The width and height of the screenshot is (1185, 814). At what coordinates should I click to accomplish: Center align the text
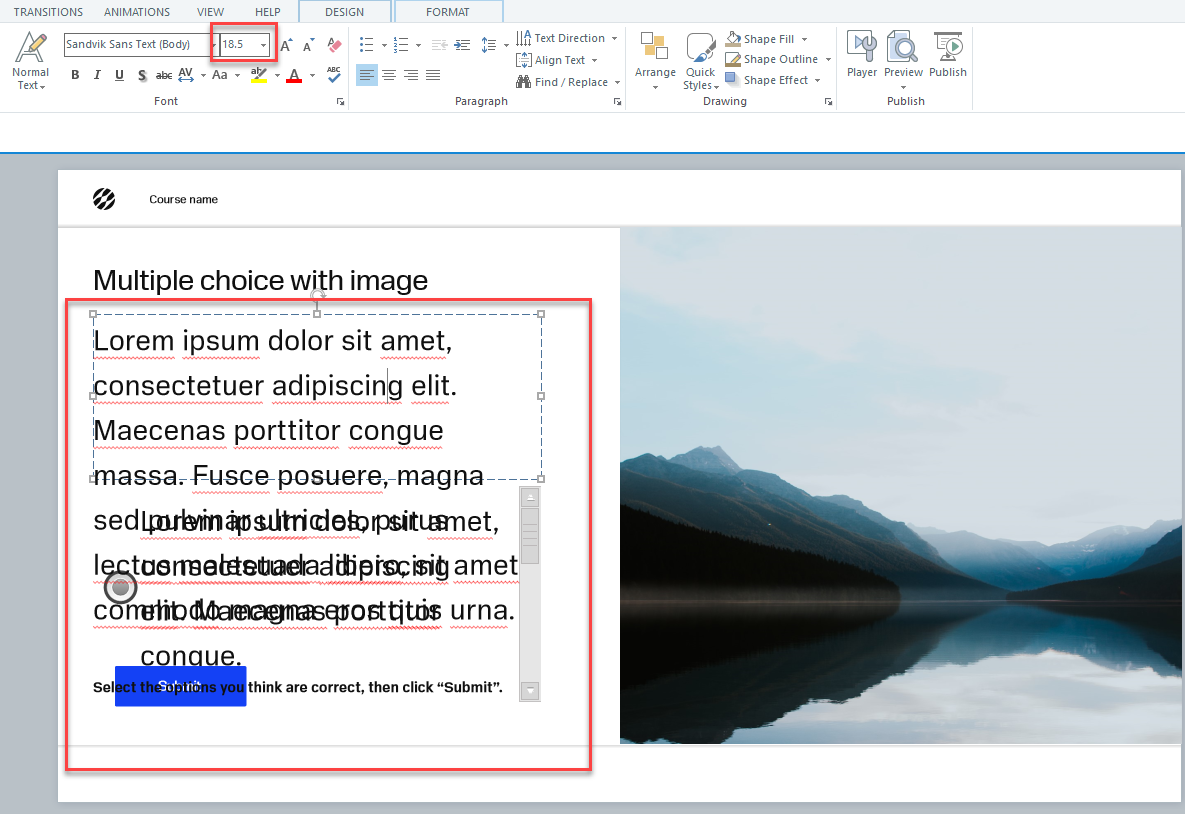pos(388,75)
